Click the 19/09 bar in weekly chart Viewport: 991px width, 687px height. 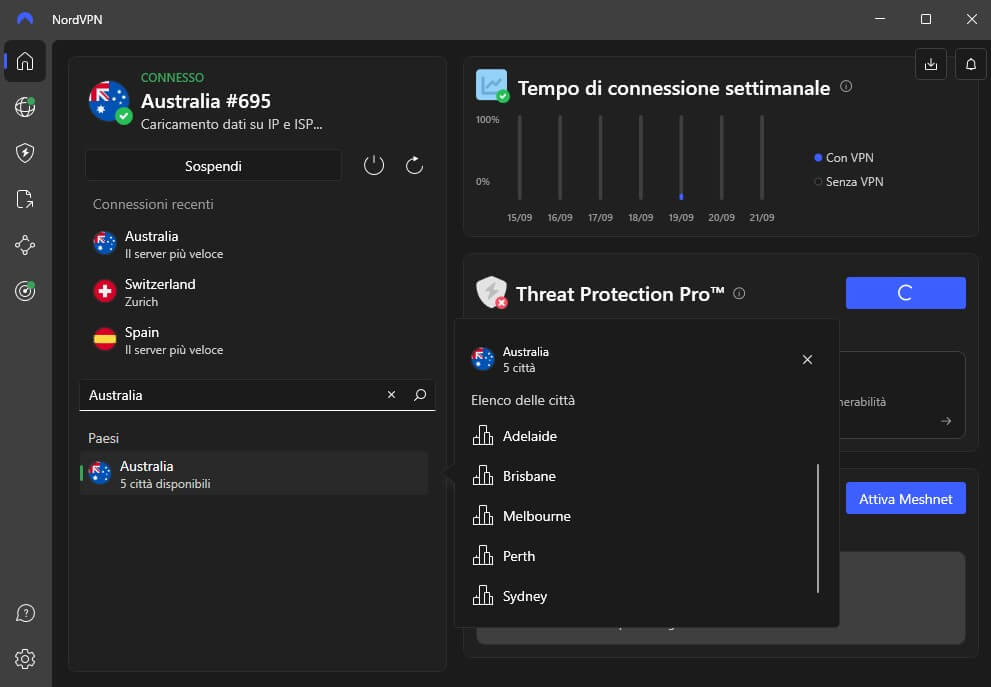tap(681, 157)
